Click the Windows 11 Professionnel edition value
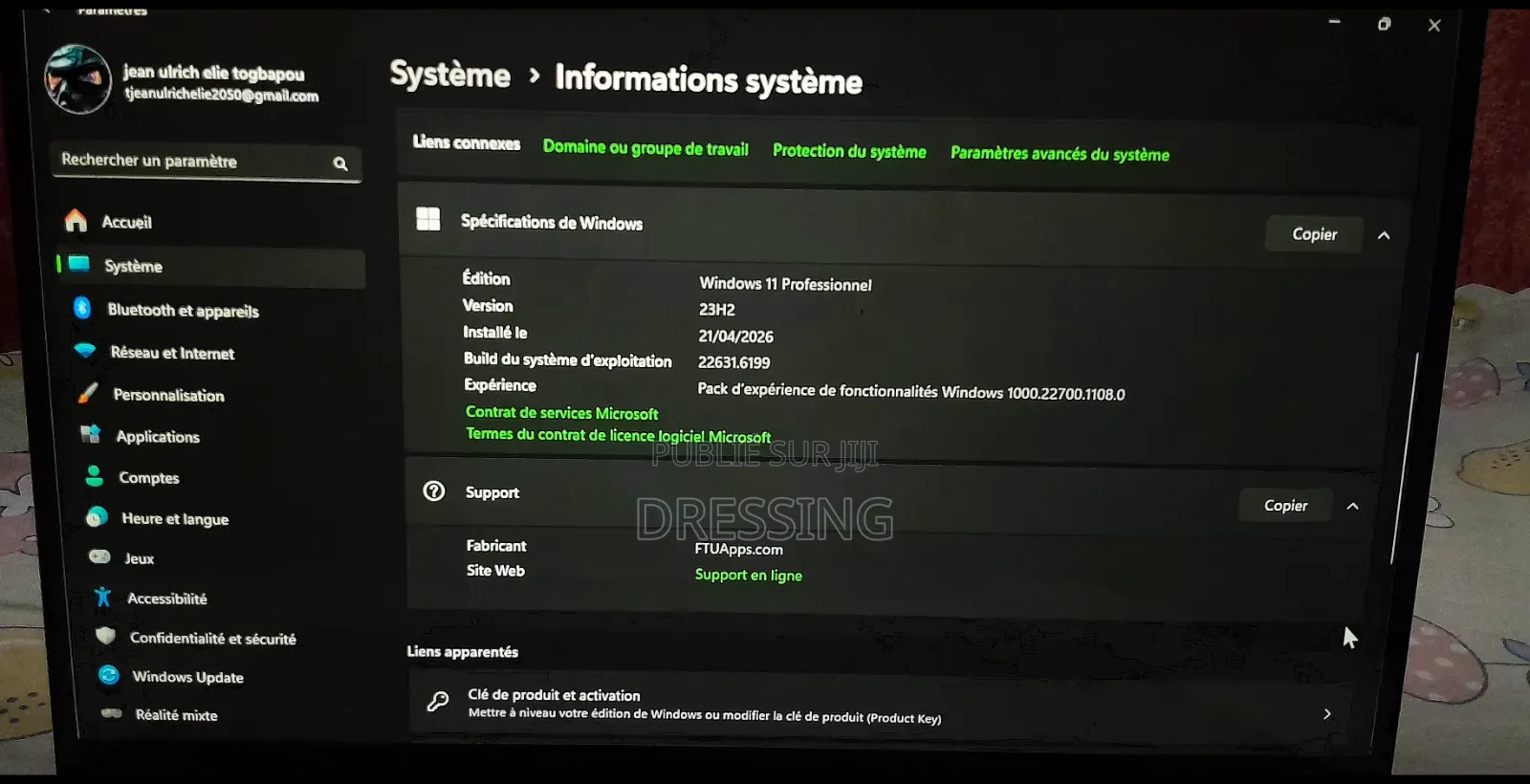 point(785,284)
